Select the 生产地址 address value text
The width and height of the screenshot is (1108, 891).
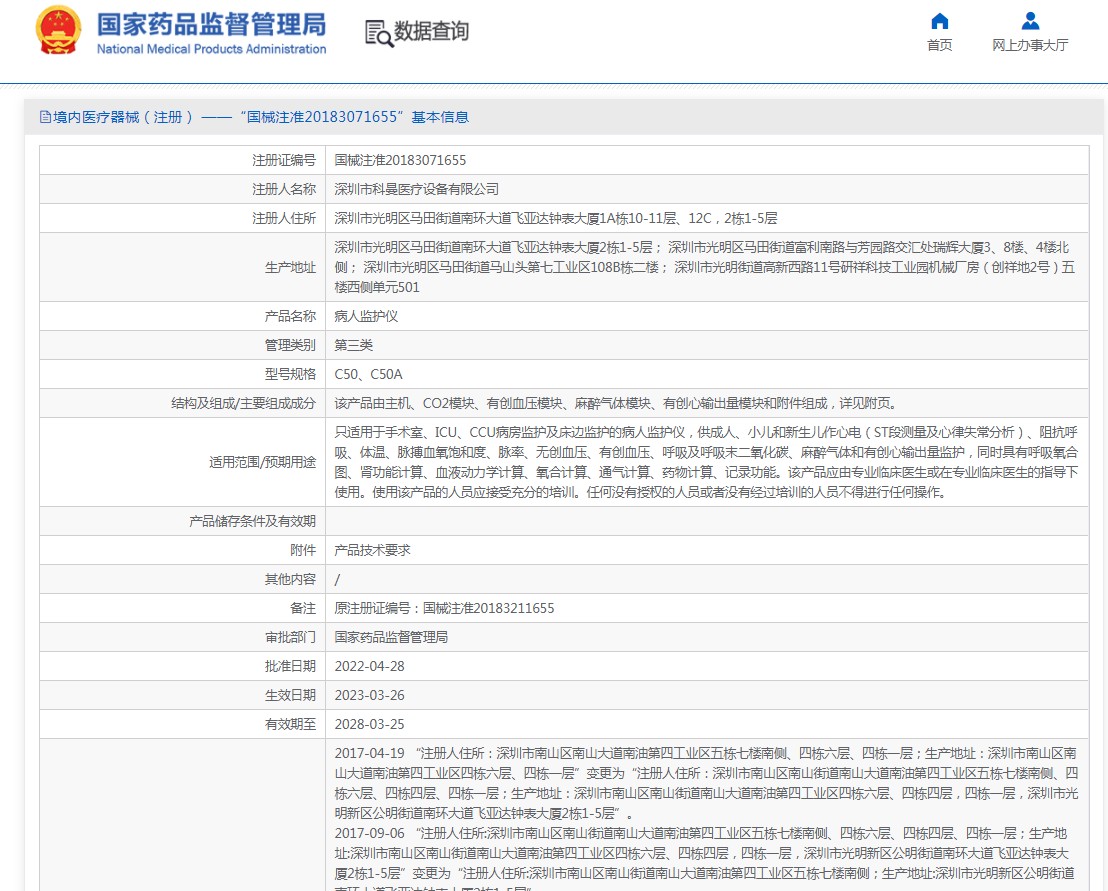pos(705,267)
